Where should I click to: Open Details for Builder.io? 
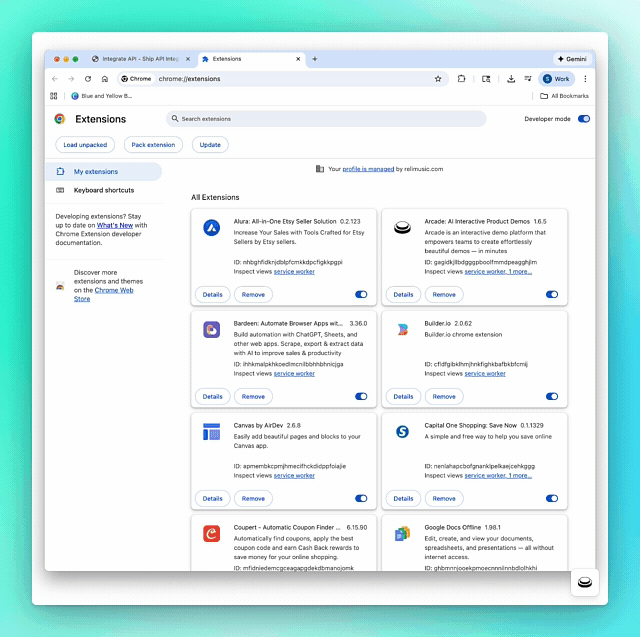tap(403, 396)
